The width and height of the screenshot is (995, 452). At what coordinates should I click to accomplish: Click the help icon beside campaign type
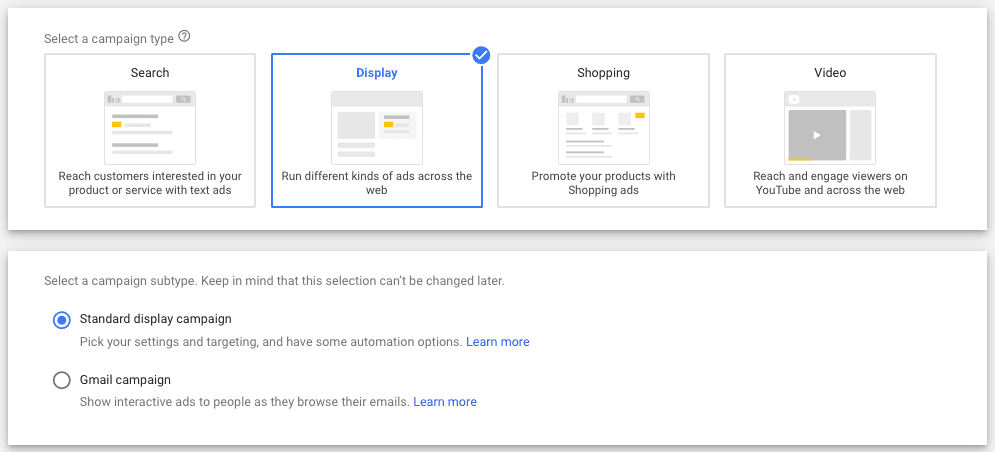click(x=184, y=38)
